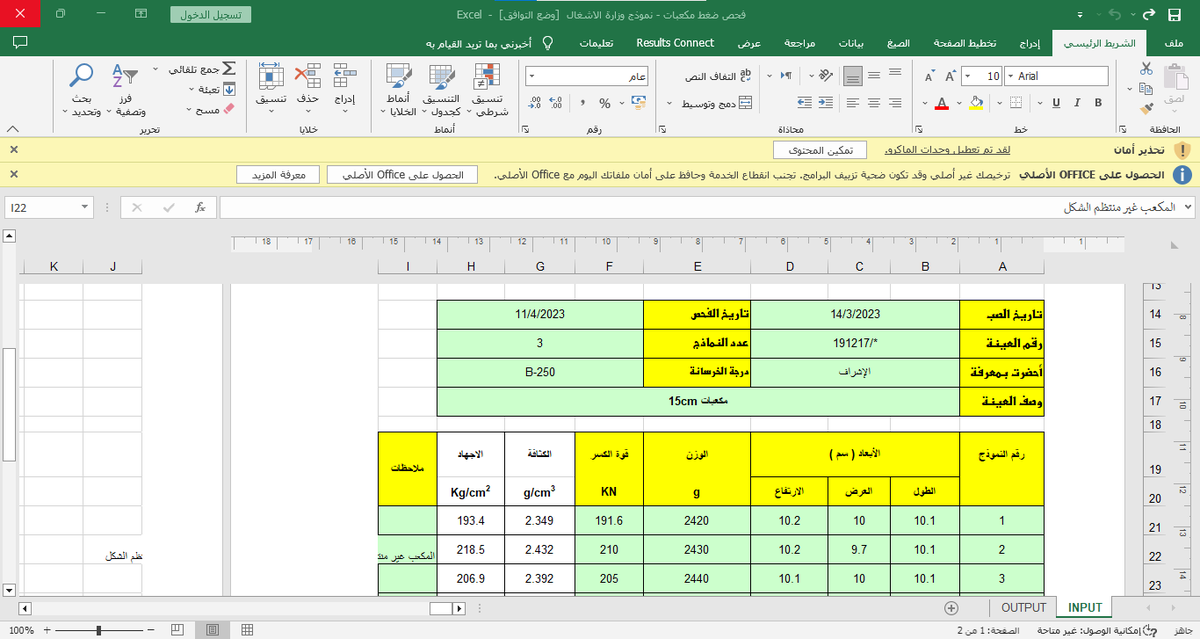The width and height of the screenshot is (1200, 639).
Task: Switch to the OUTPUT sheet tab
Action: [1023, 608]
